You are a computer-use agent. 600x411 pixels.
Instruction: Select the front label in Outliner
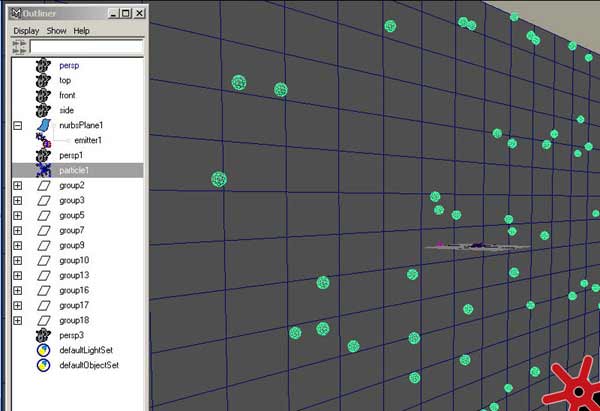click(x=67, y=95)
